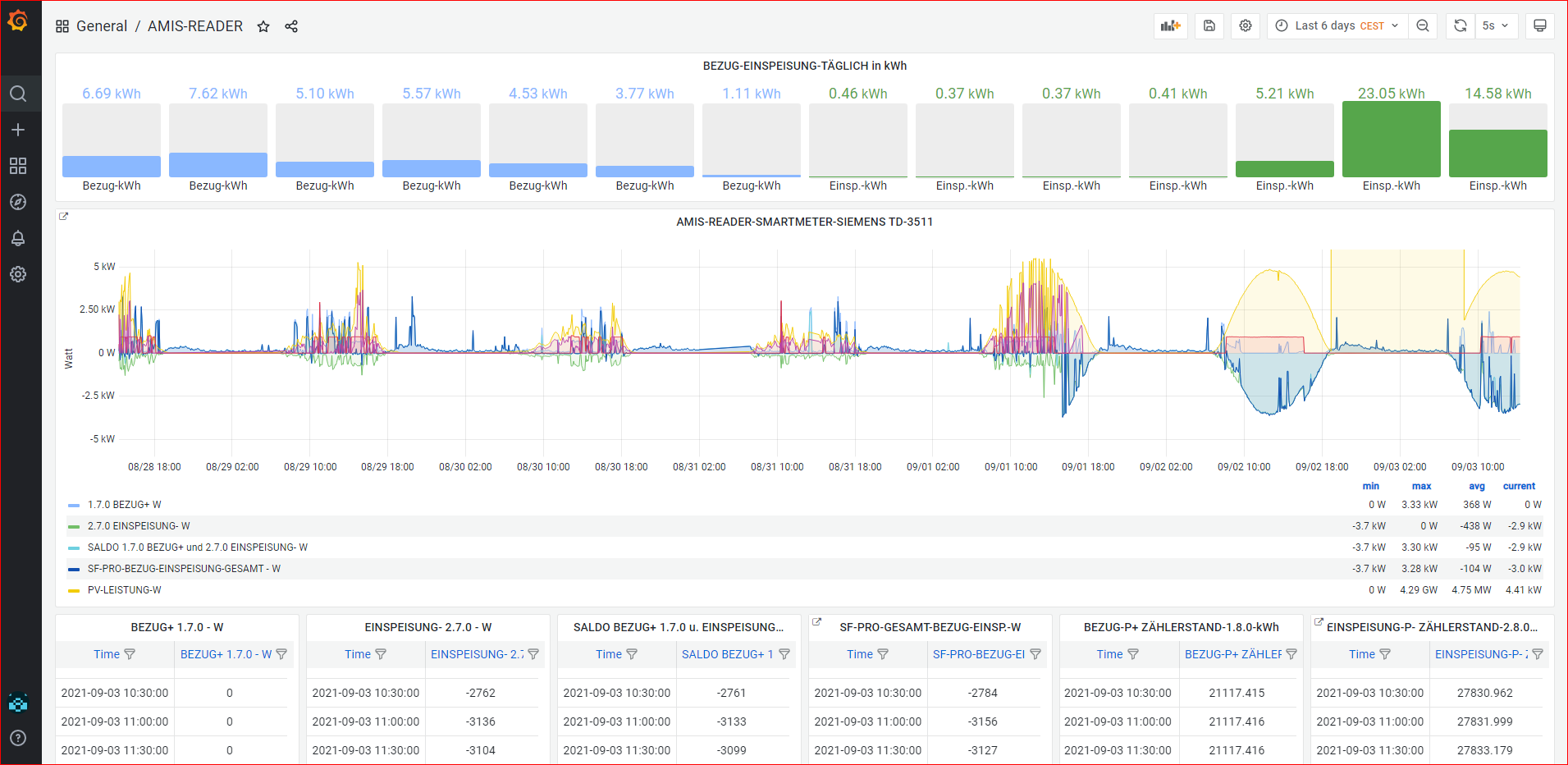Save the dashboard with disk icon
The height and width of the screenshot is (765, 1568).
(1209, 26)
